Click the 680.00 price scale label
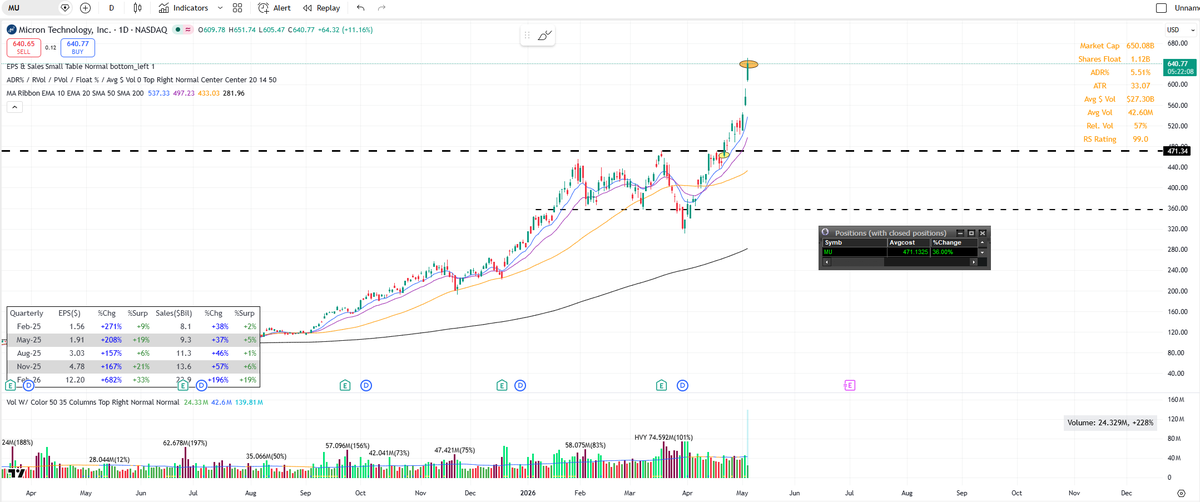 click(1177, 41)
